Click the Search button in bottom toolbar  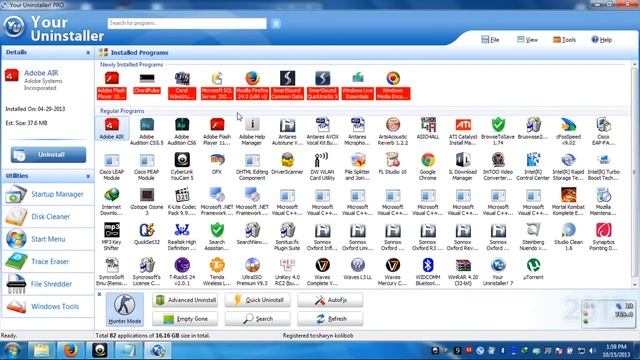tap(258, 319)
